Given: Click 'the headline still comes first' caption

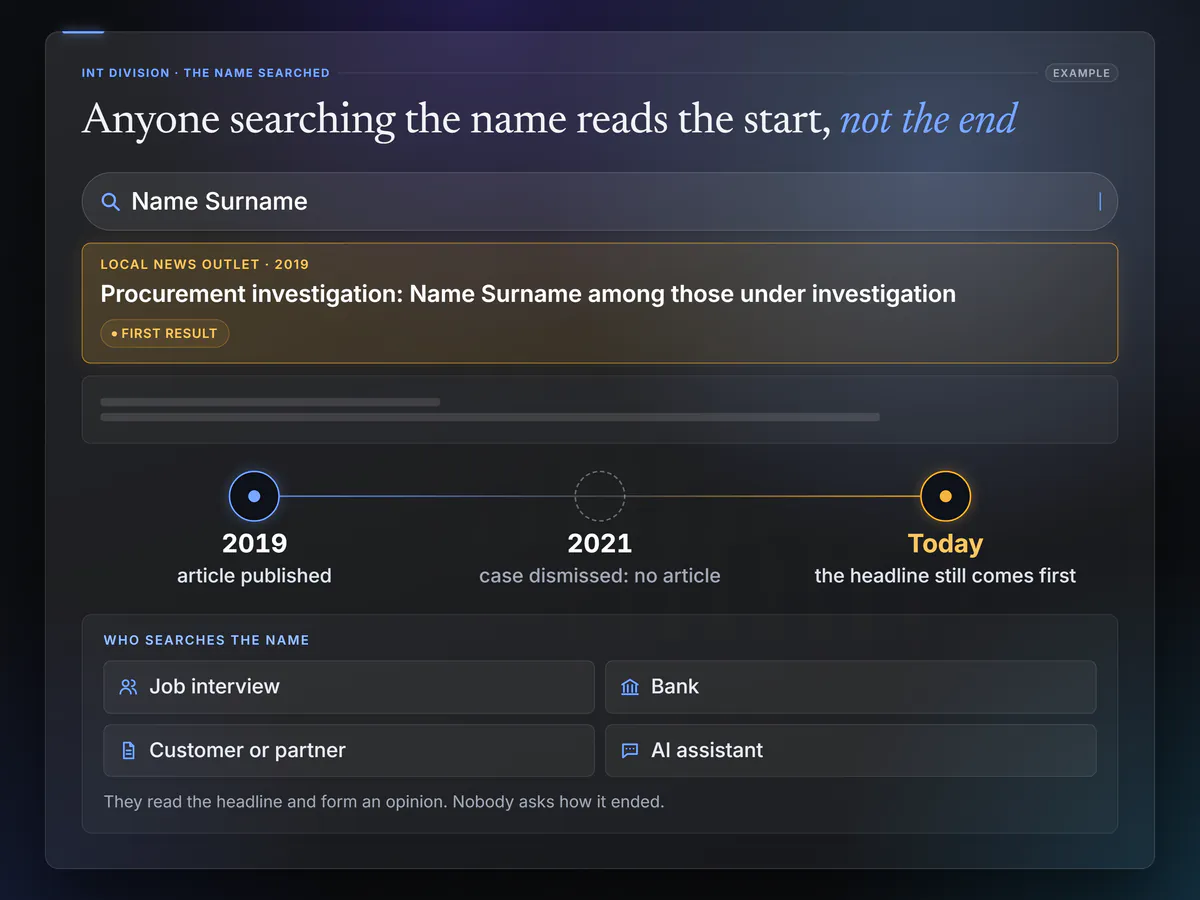Looking at the screenshot, I should click(945, 576).
